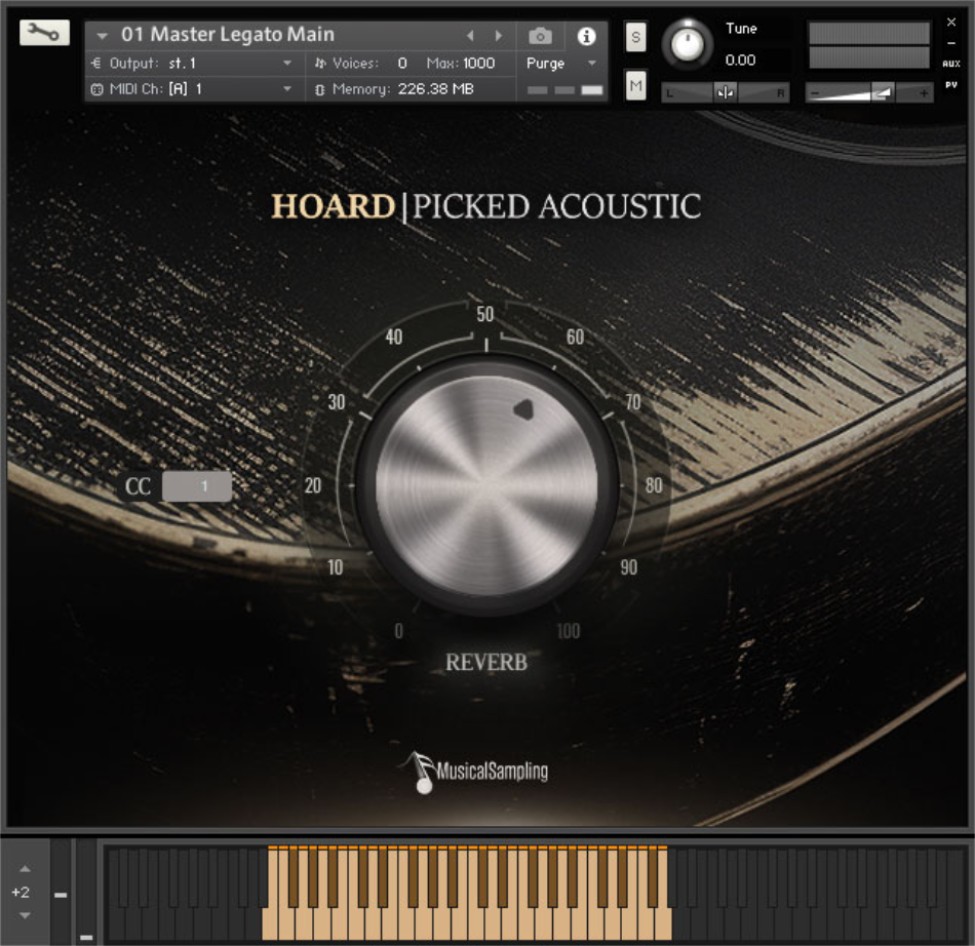
Task: Click the snapshot camera icon
Action: point(540,34)
